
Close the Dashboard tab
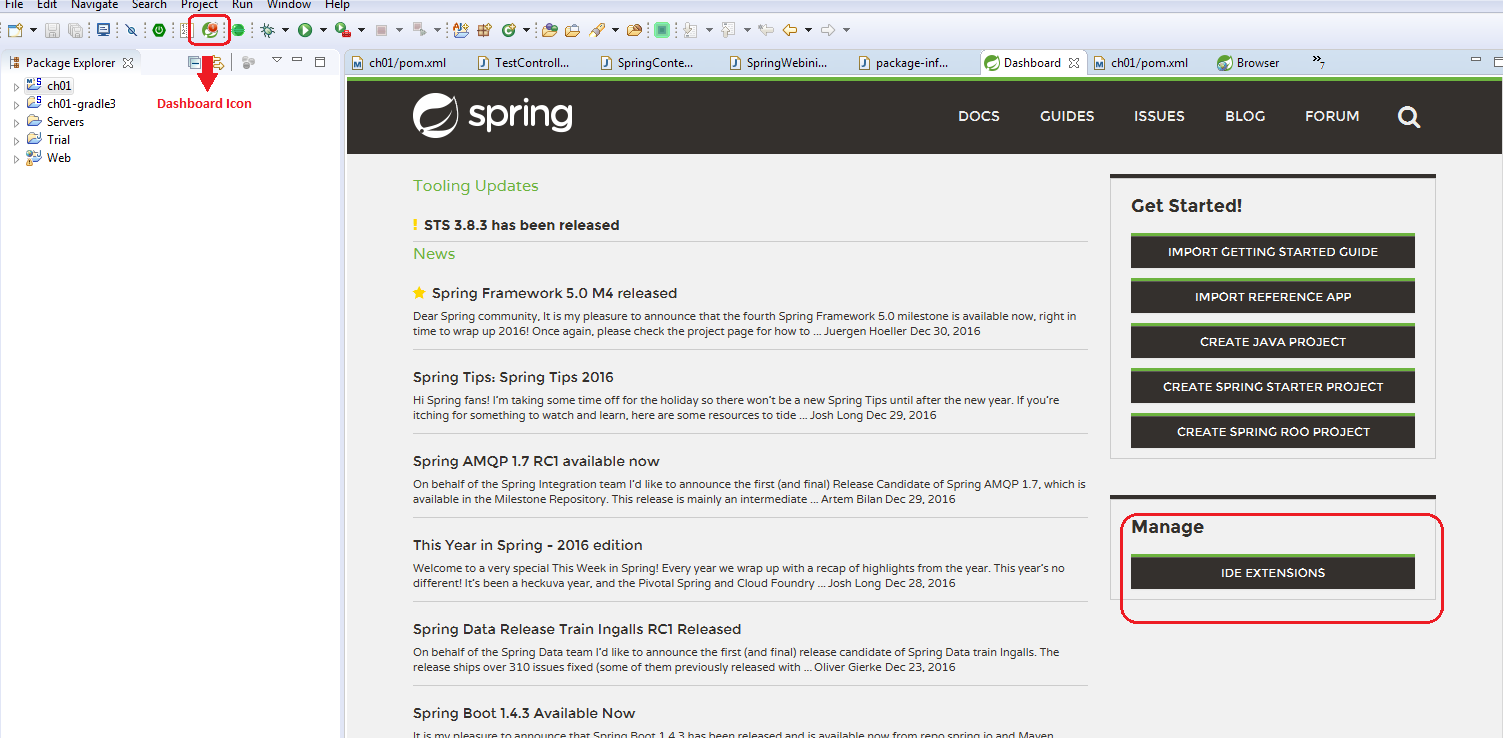(x=1074, y=62)
